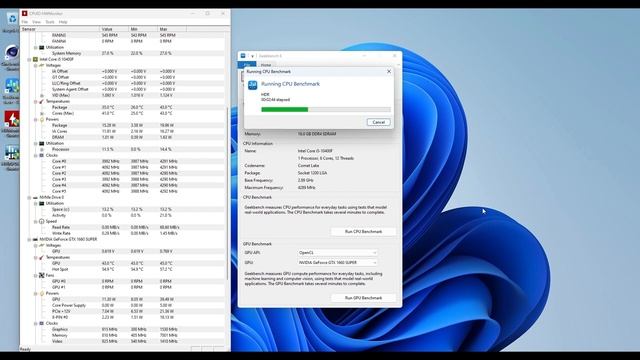
Task: Open the File menu in HWMonitor
Action: (x=24, y=22)
